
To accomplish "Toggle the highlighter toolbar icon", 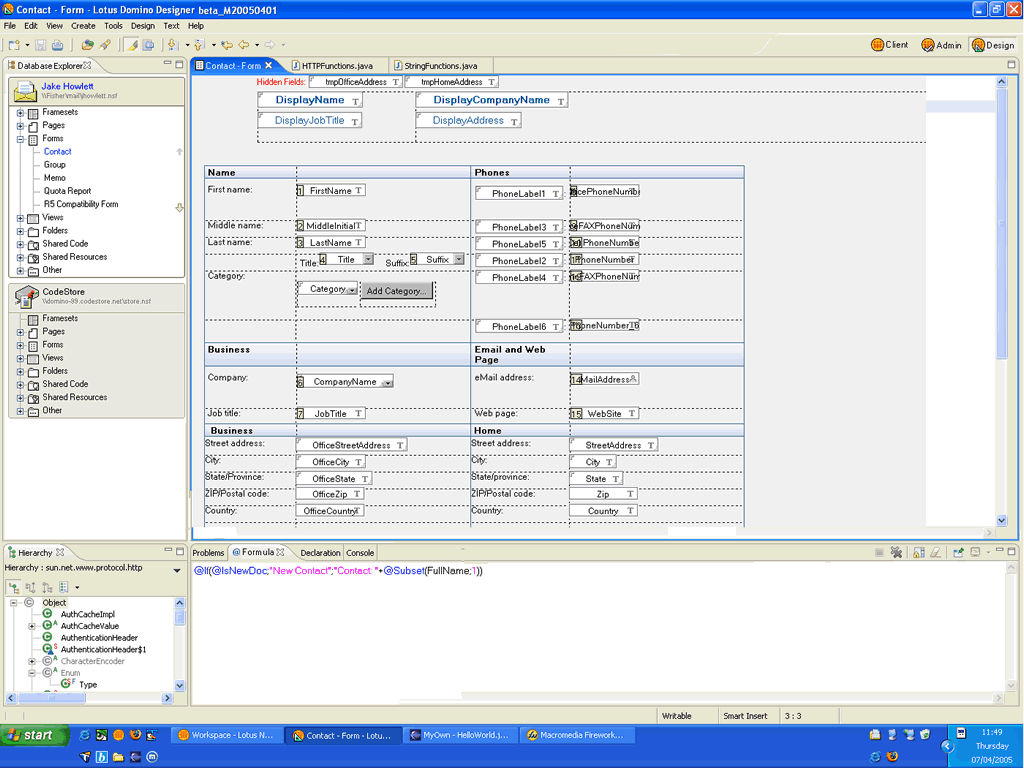I will point(132,45).
